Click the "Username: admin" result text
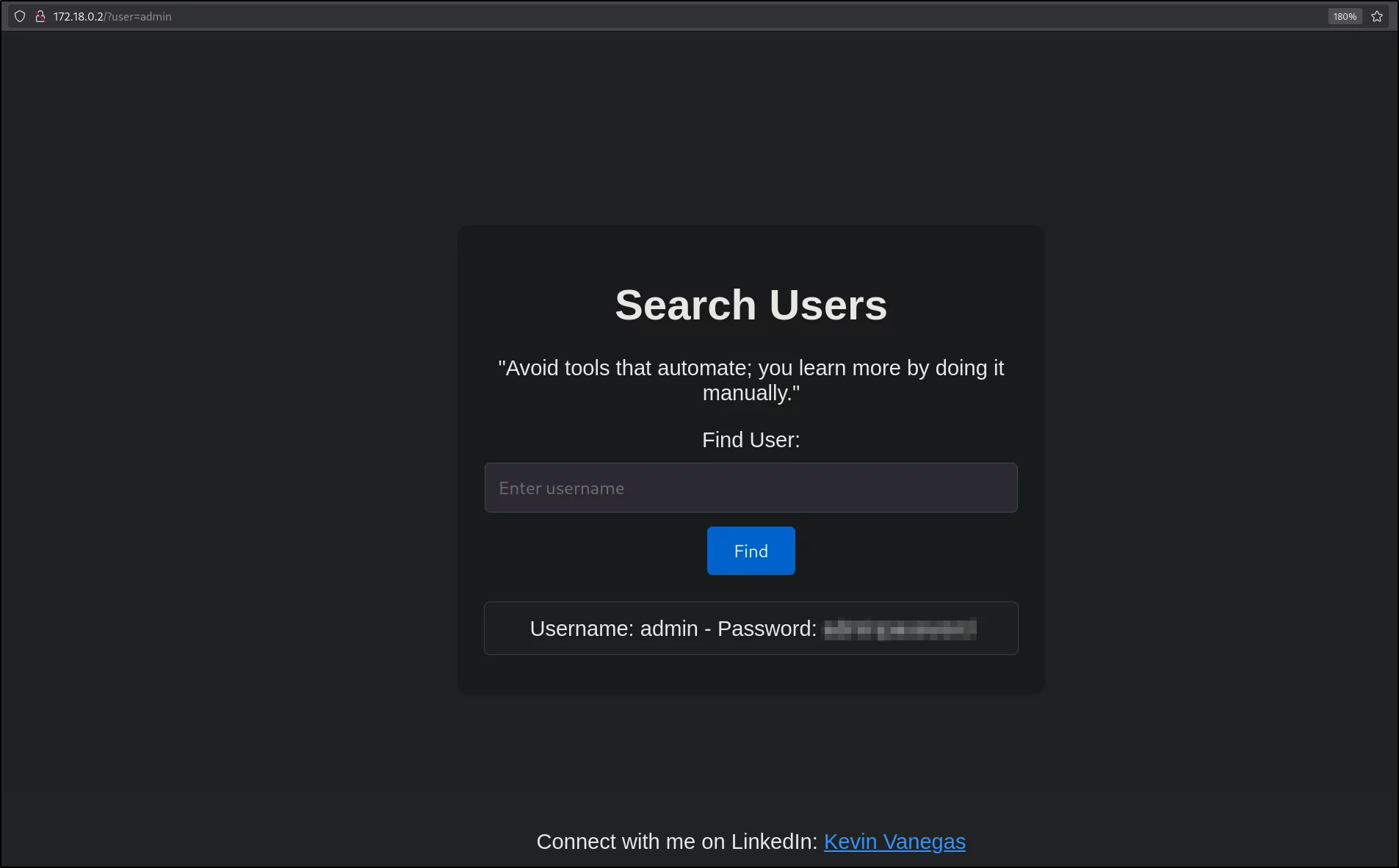 pyautogui.click(x=614, y=629)
